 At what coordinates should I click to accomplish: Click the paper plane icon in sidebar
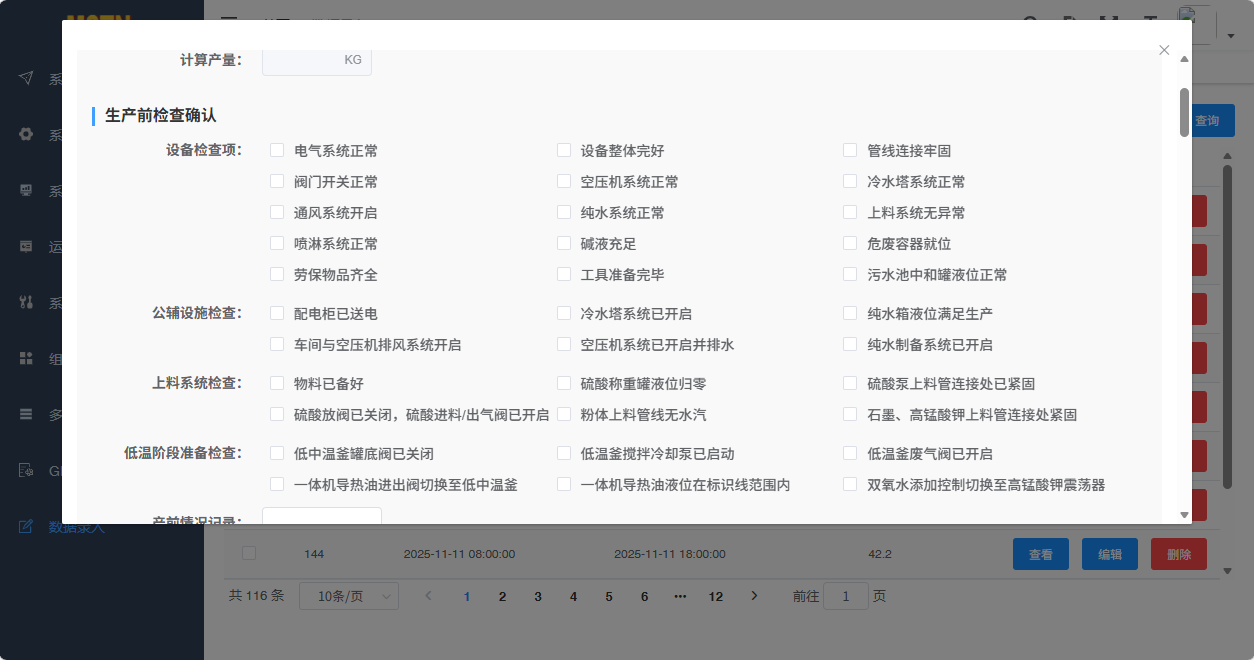[26, 79]
